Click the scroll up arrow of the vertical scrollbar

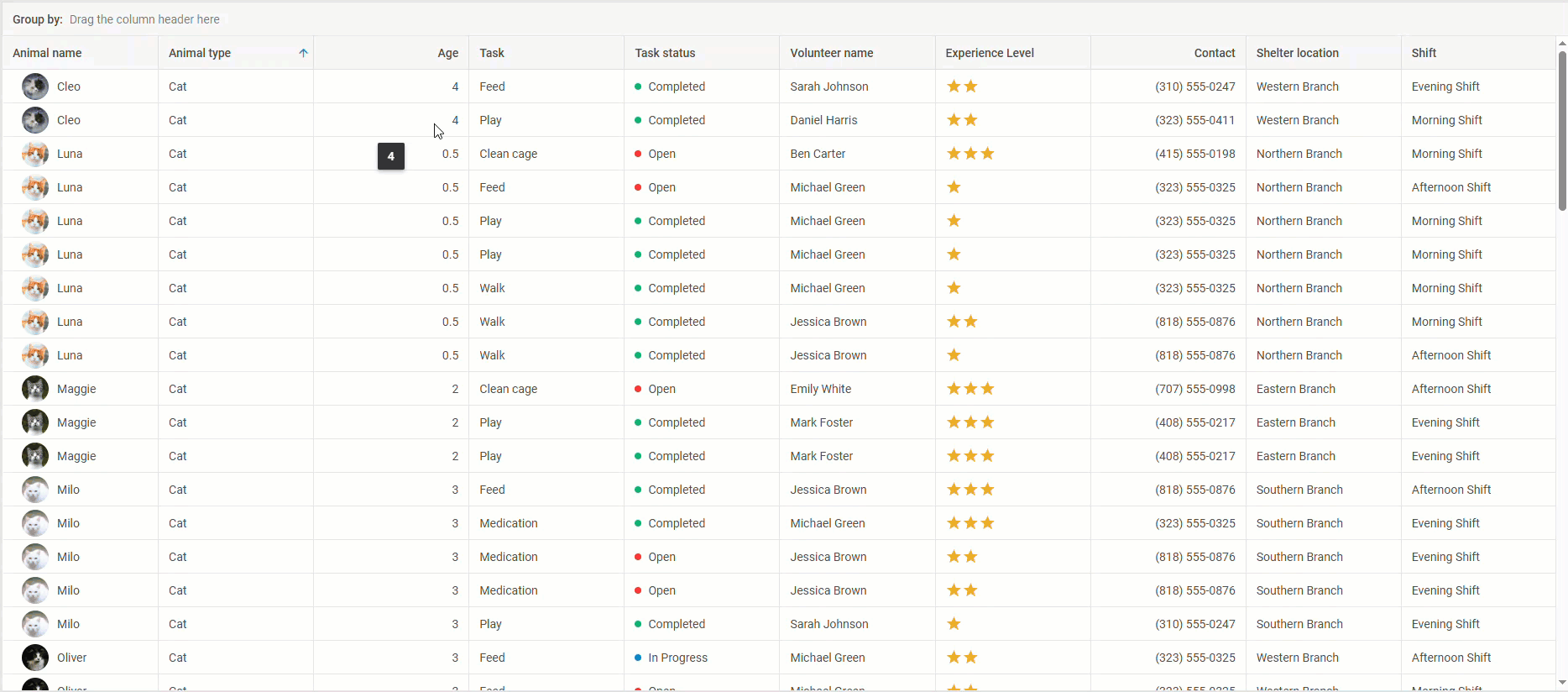pyautogui.click(x=1561, y=43)
